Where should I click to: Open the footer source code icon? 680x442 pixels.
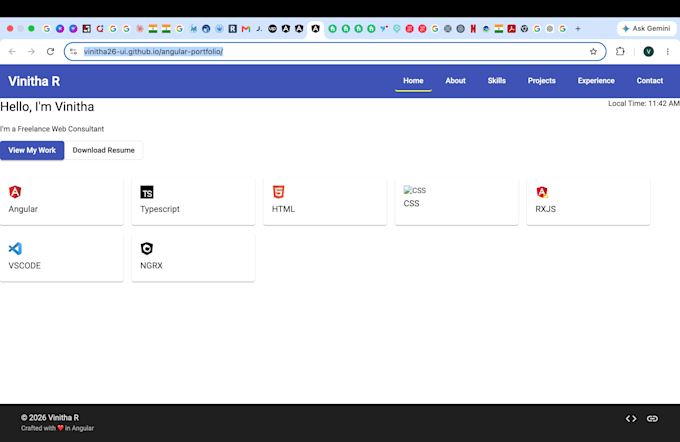click(631, 419)
